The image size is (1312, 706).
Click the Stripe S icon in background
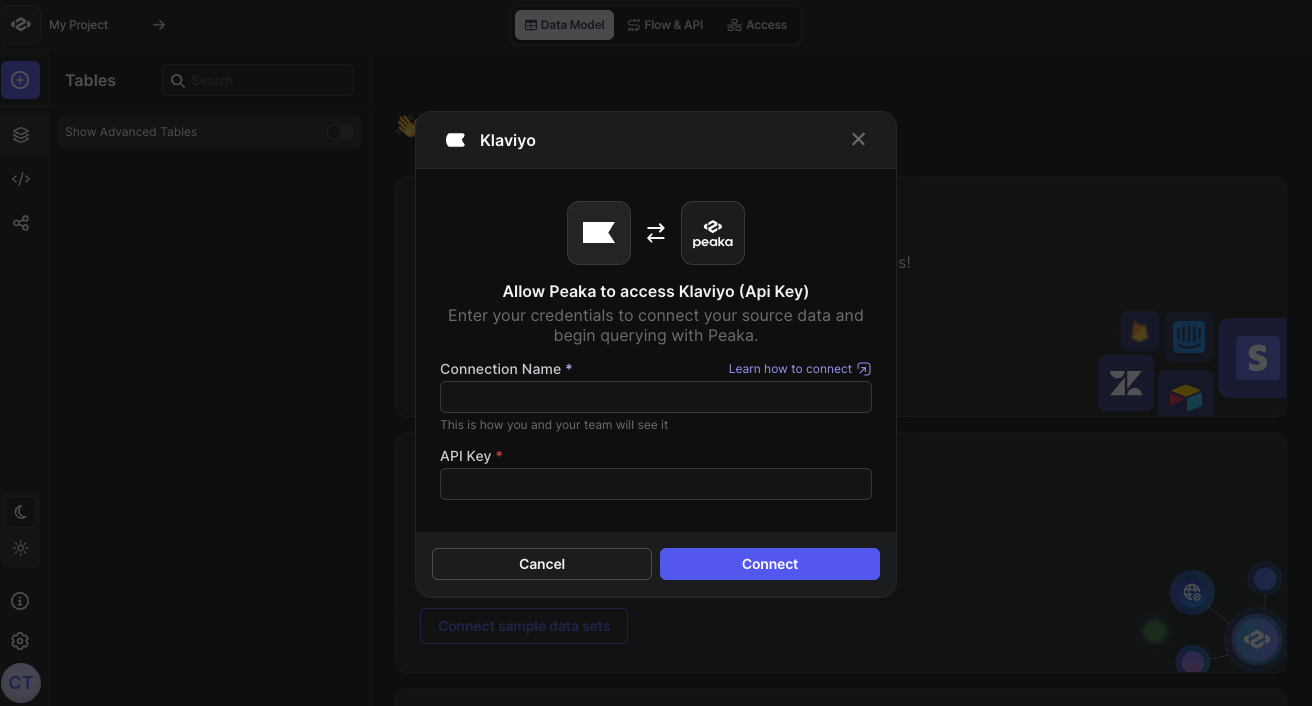click(x=1257, y=357)
